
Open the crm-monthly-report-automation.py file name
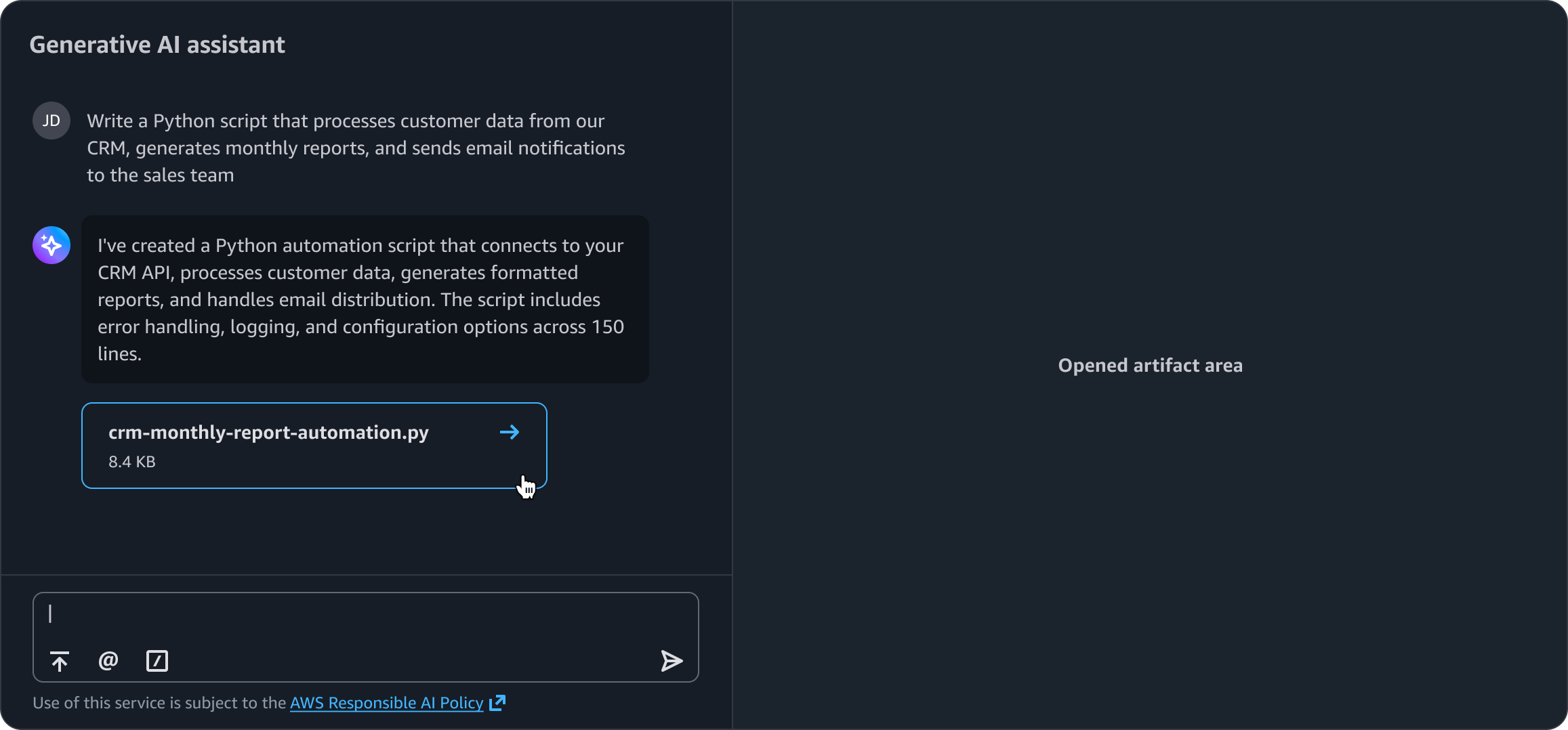(268, 432)
